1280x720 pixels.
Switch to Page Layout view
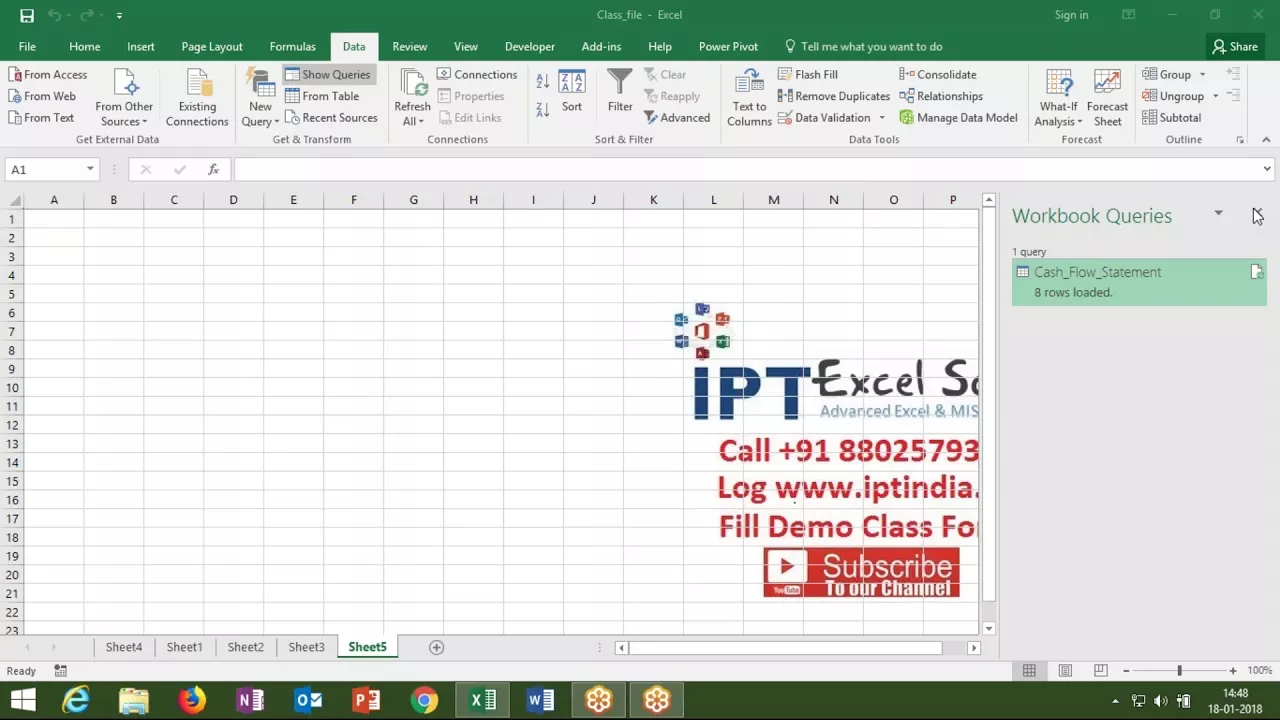coord(1065,670)
